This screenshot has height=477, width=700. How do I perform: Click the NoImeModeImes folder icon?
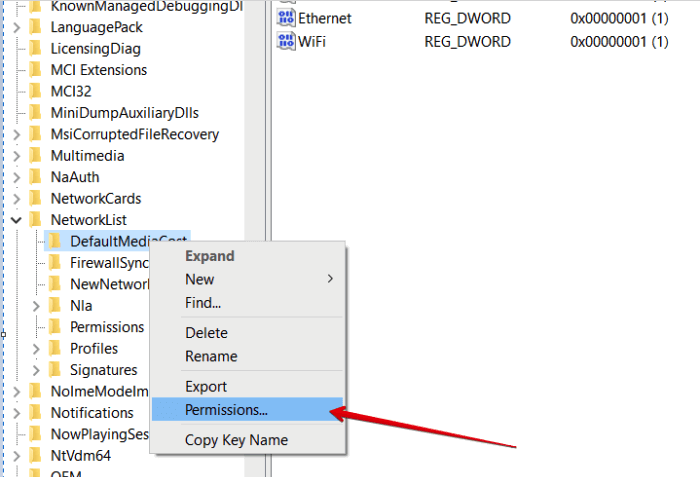point(35,391)
